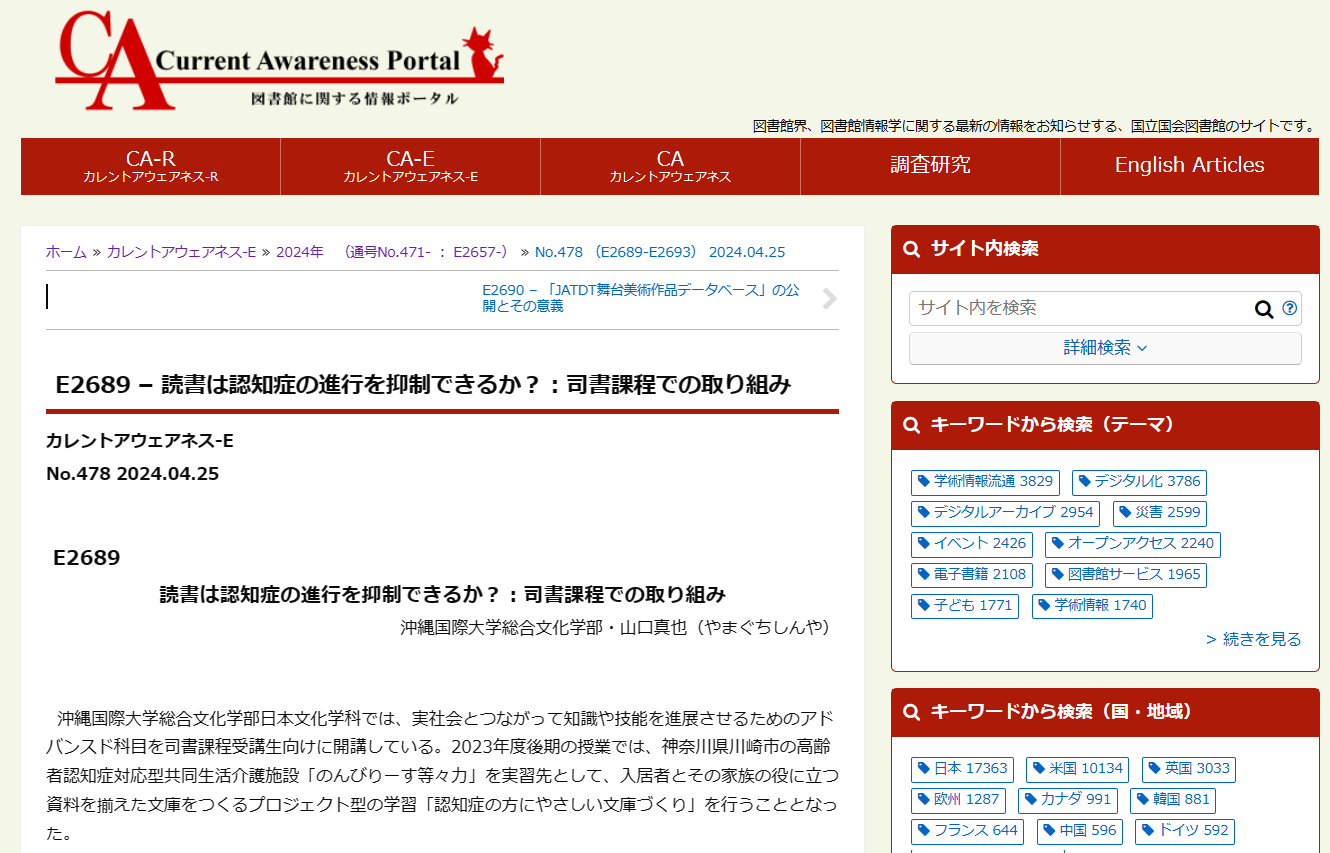1330x853 pixels.
Task: Open the 調査研究 menu tab
Action: [x=930, y=166]
